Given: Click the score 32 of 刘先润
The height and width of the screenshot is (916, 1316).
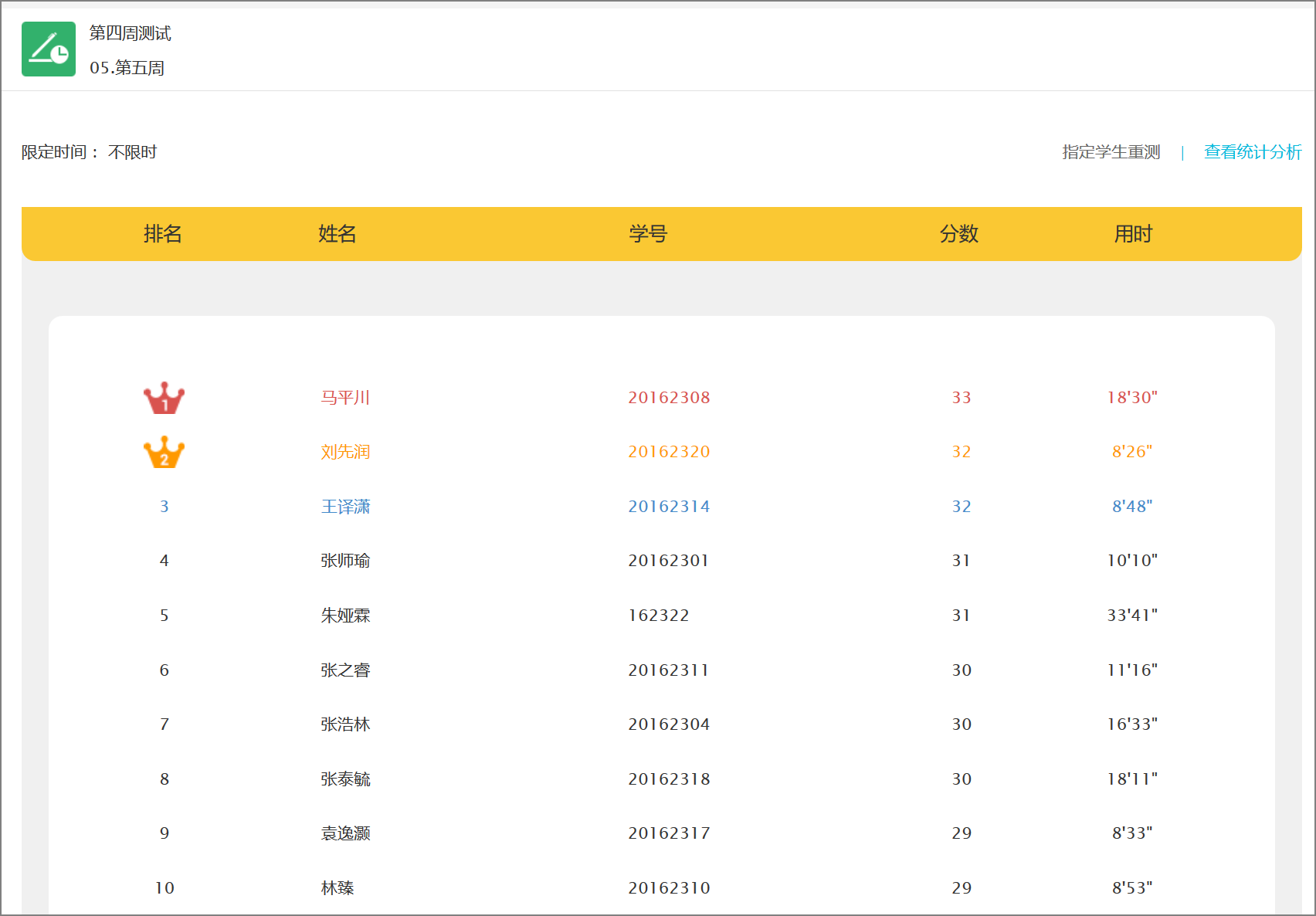Looking at the screenshot, I should 962,452.
